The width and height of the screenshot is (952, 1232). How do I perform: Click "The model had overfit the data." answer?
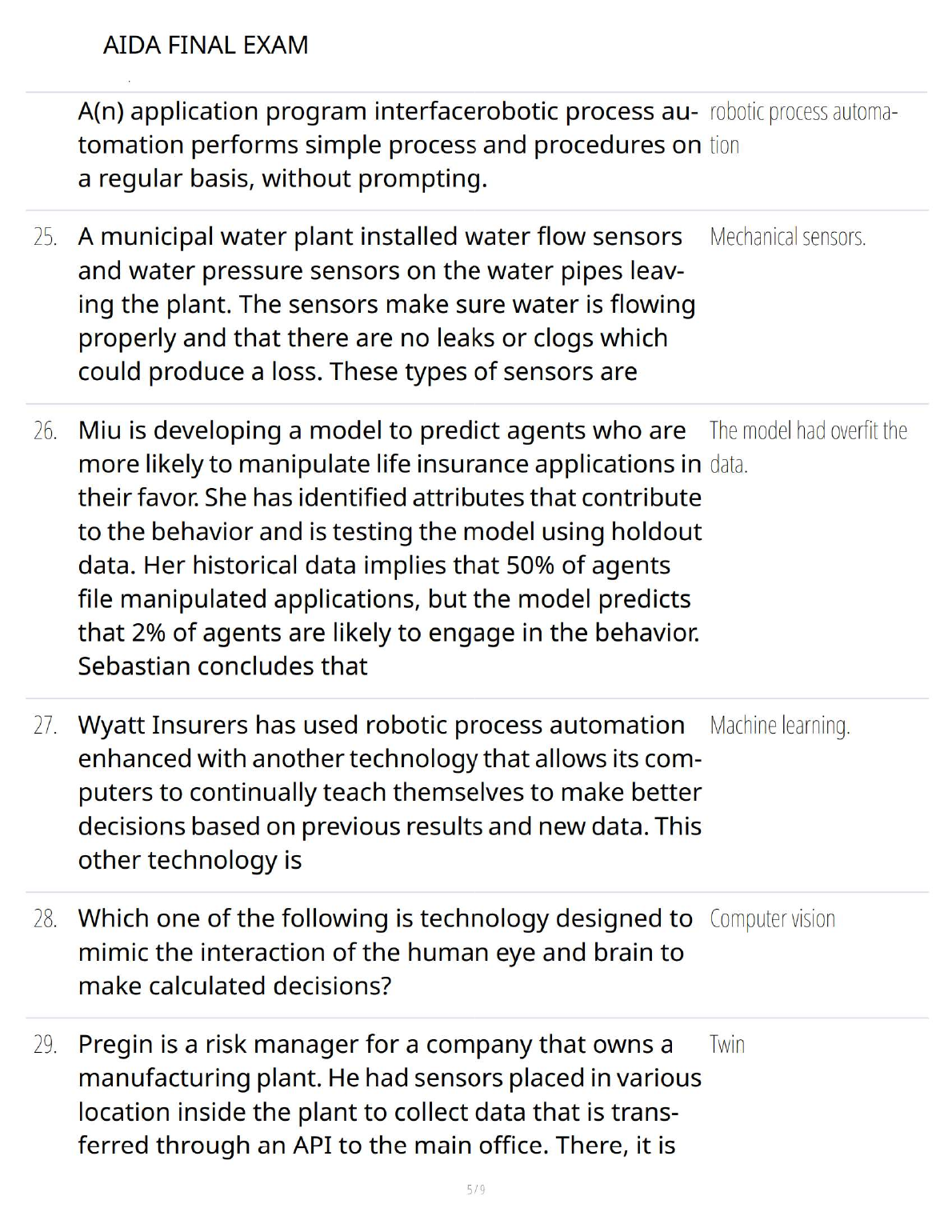click(807, 446)
